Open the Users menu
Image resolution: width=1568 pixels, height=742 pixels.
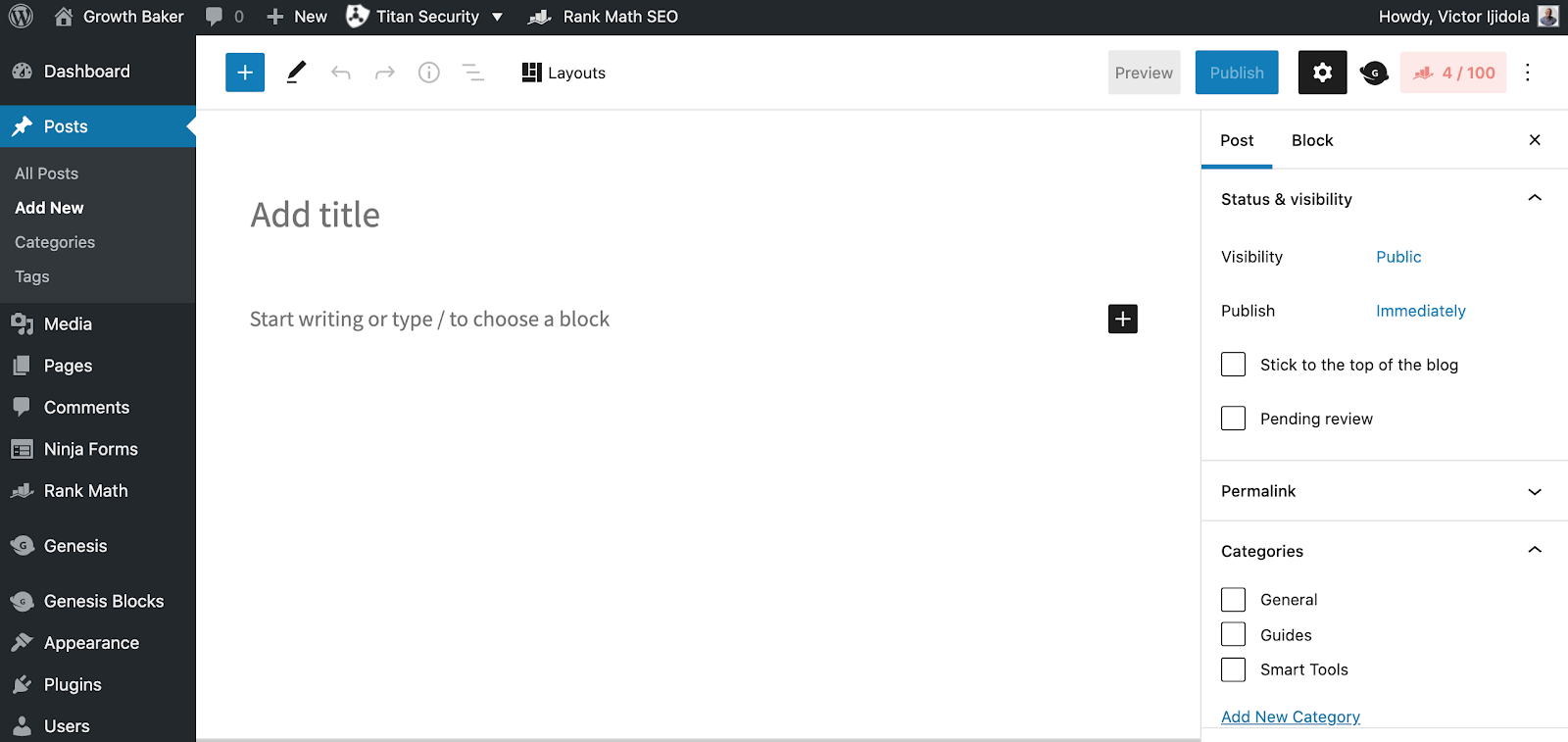(98, 726)
